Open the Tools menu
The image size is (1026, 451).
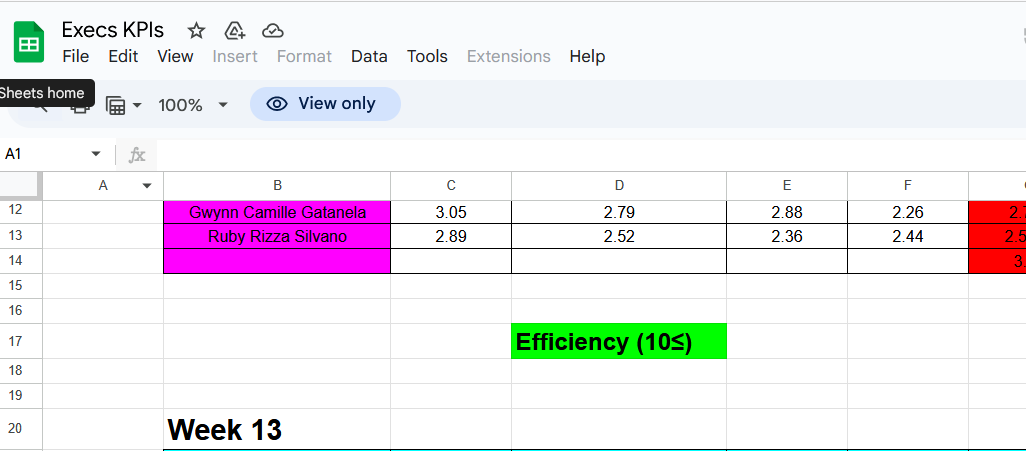(427, 56)
